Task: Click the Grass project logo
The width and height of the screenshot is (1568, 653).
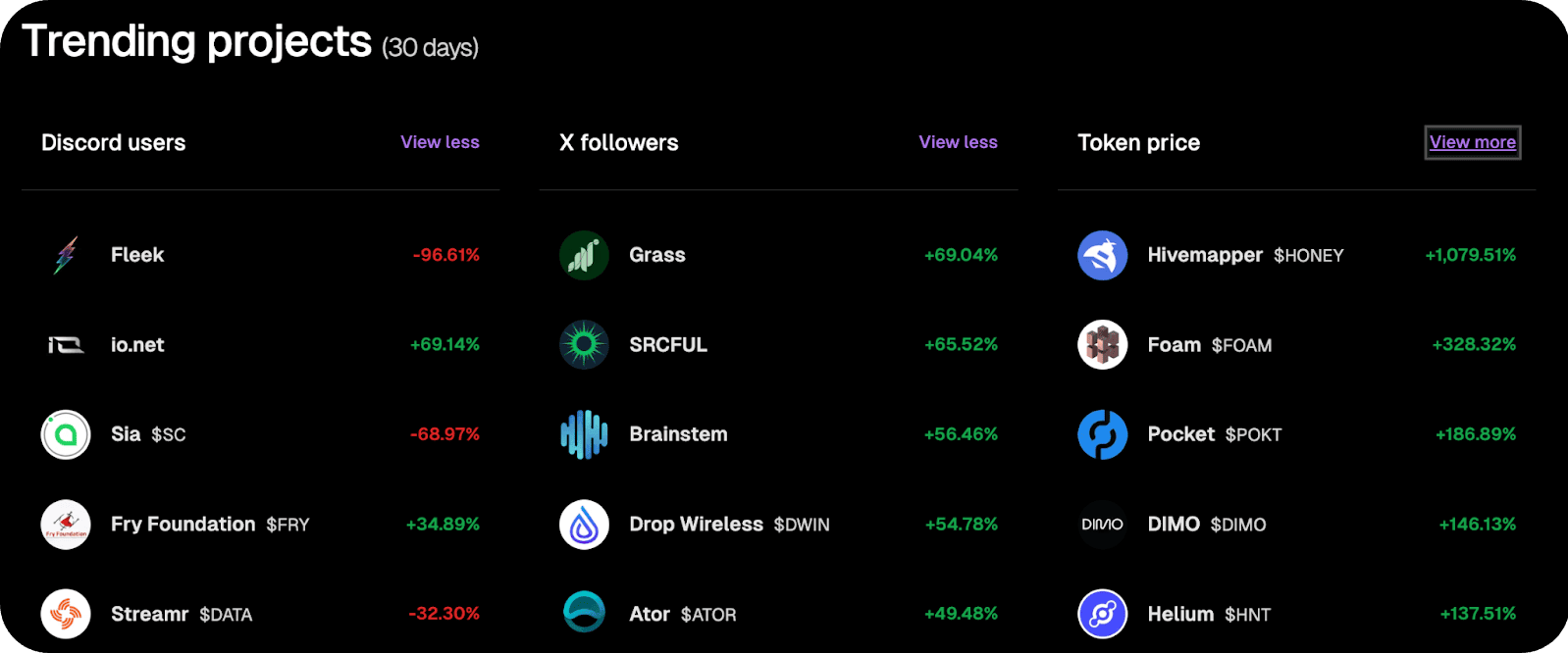Action: pyautogui.click(x=584, y=255)
